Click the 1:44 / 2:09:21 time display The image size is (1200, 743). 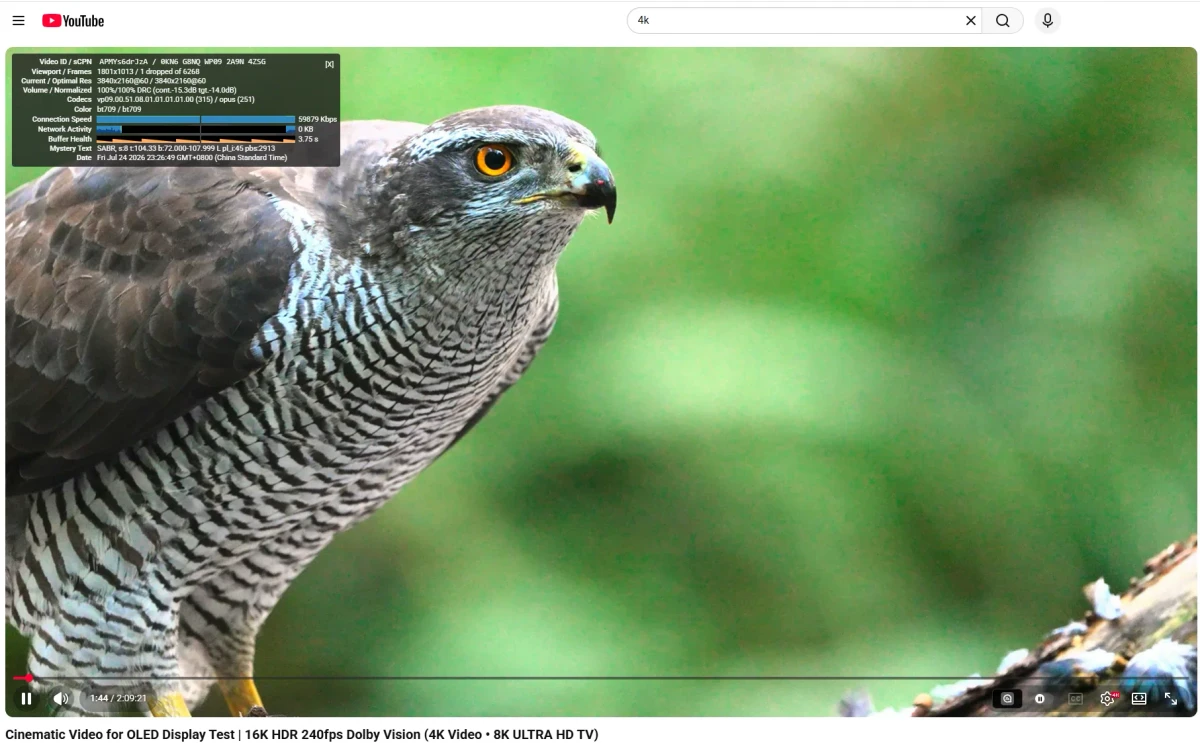[118, 698]
